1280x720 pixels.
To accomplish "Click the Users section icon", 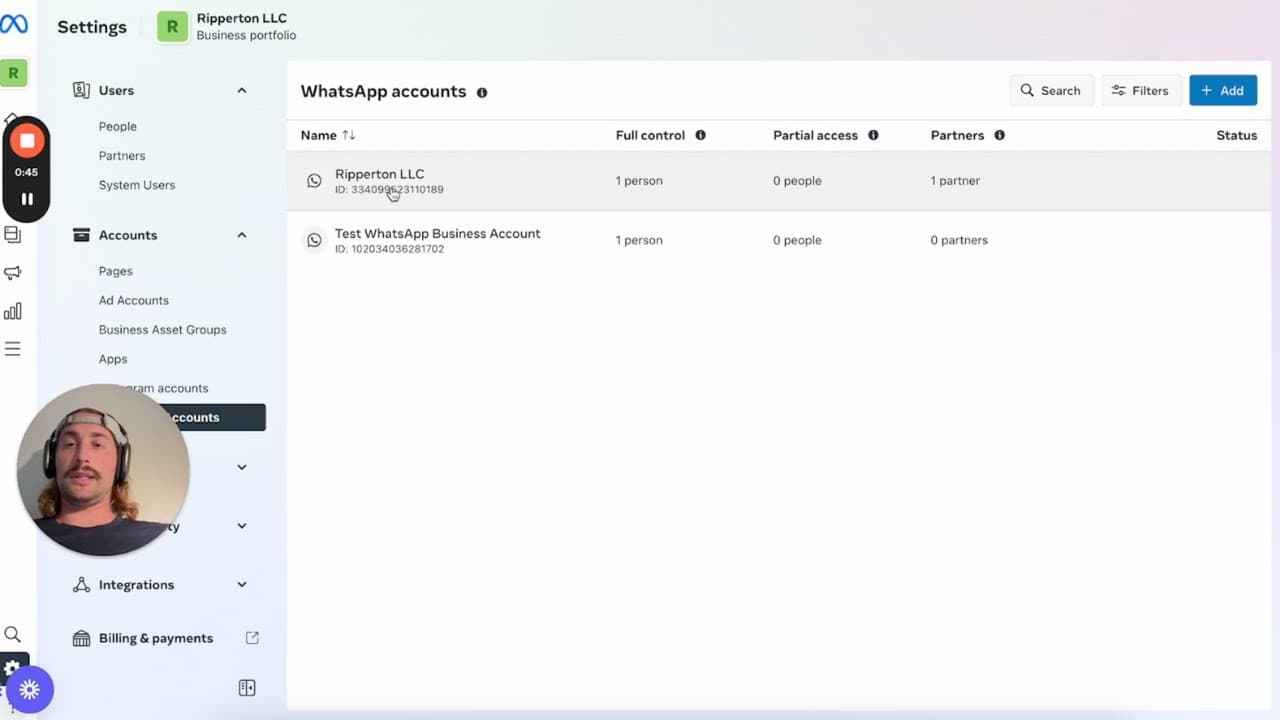I will click(81, 90).
